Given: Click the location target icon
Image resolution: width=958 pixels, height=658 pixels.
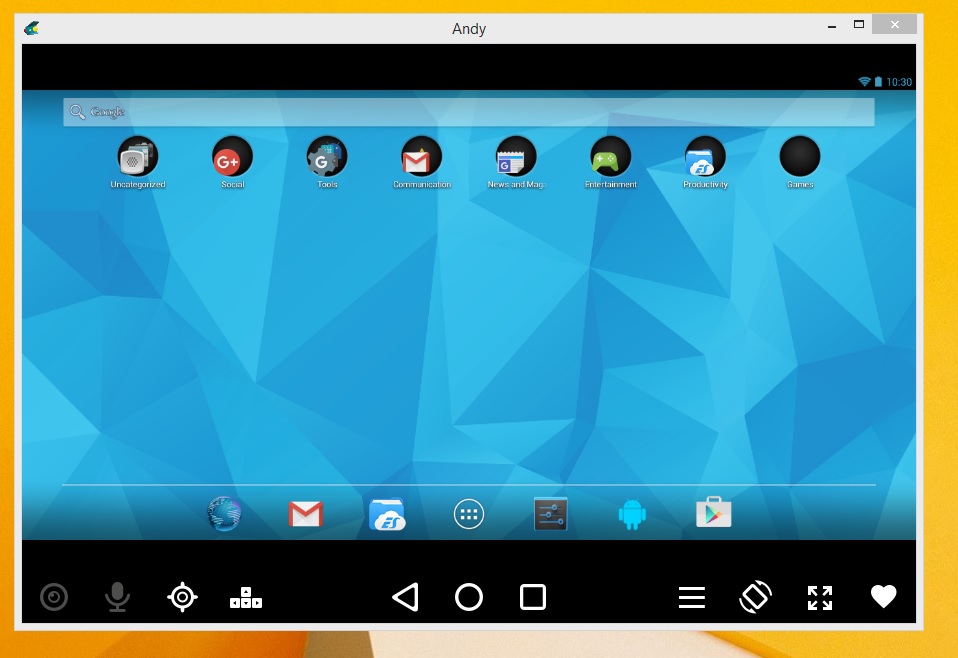Looking at the screenshot, I should coord(182,597).
